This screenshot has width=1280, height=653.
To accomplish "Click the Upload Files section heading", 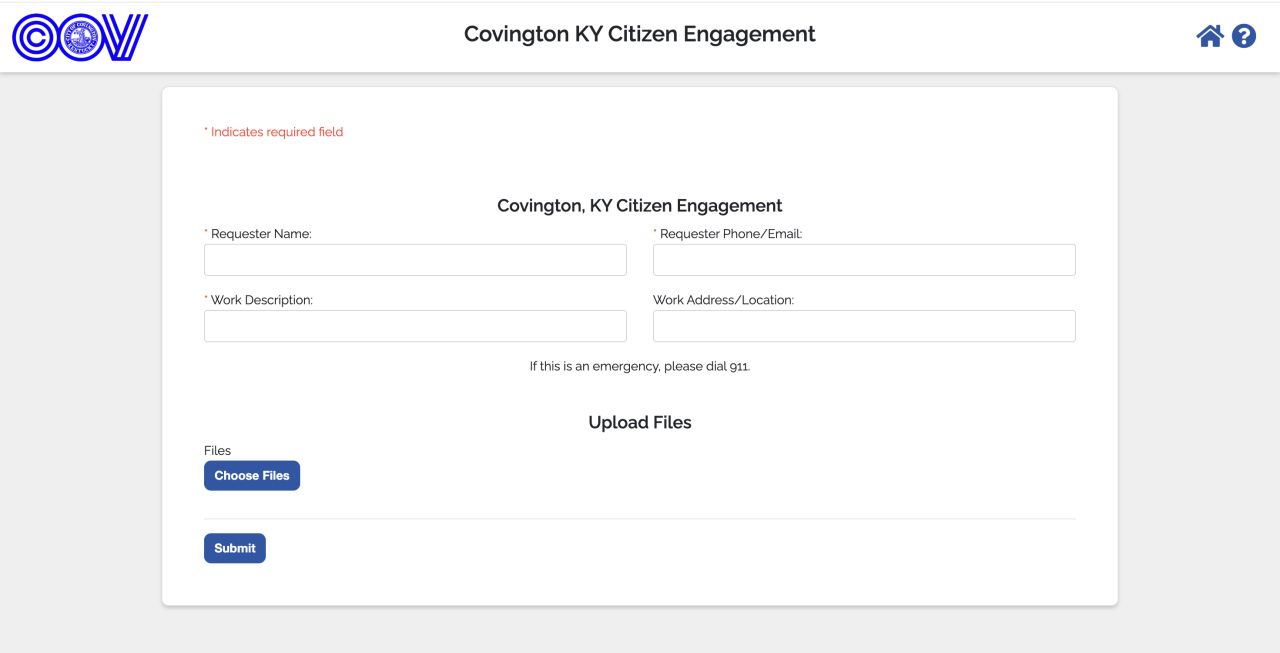I will pos(639,422).
